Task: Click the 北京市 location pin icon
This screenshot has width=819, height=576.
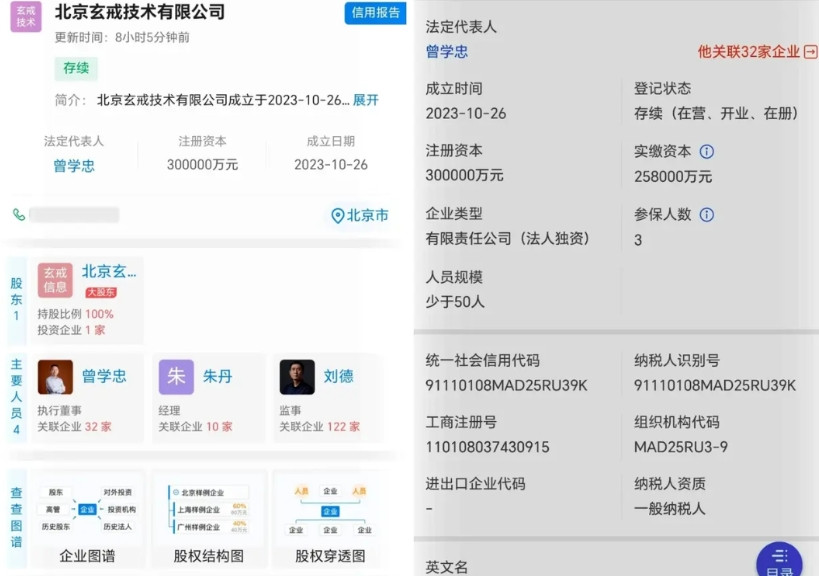Action: [337, 215]
